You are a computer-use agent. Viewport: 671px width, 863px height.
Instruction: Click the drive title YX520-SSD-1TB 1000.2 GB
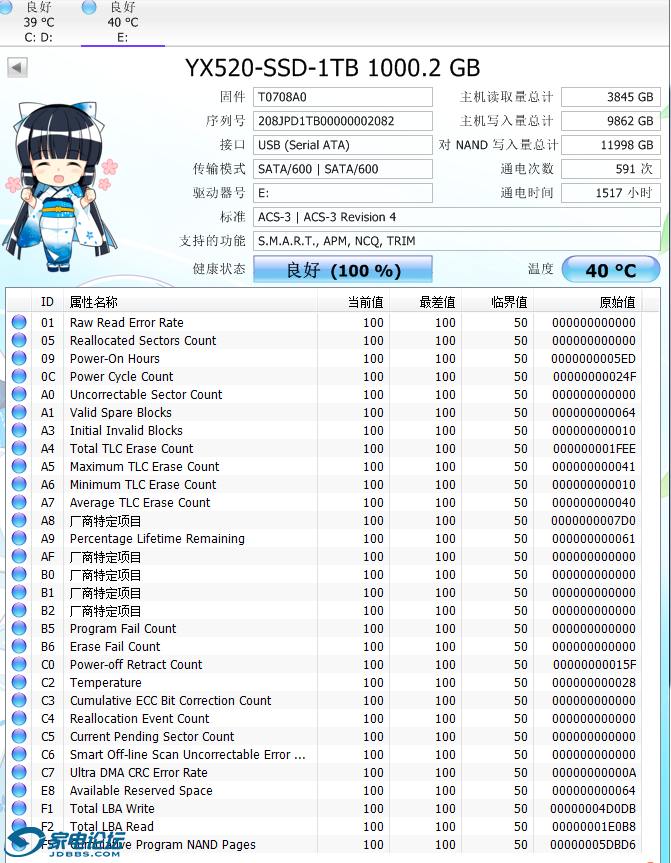tap(332, 68)
